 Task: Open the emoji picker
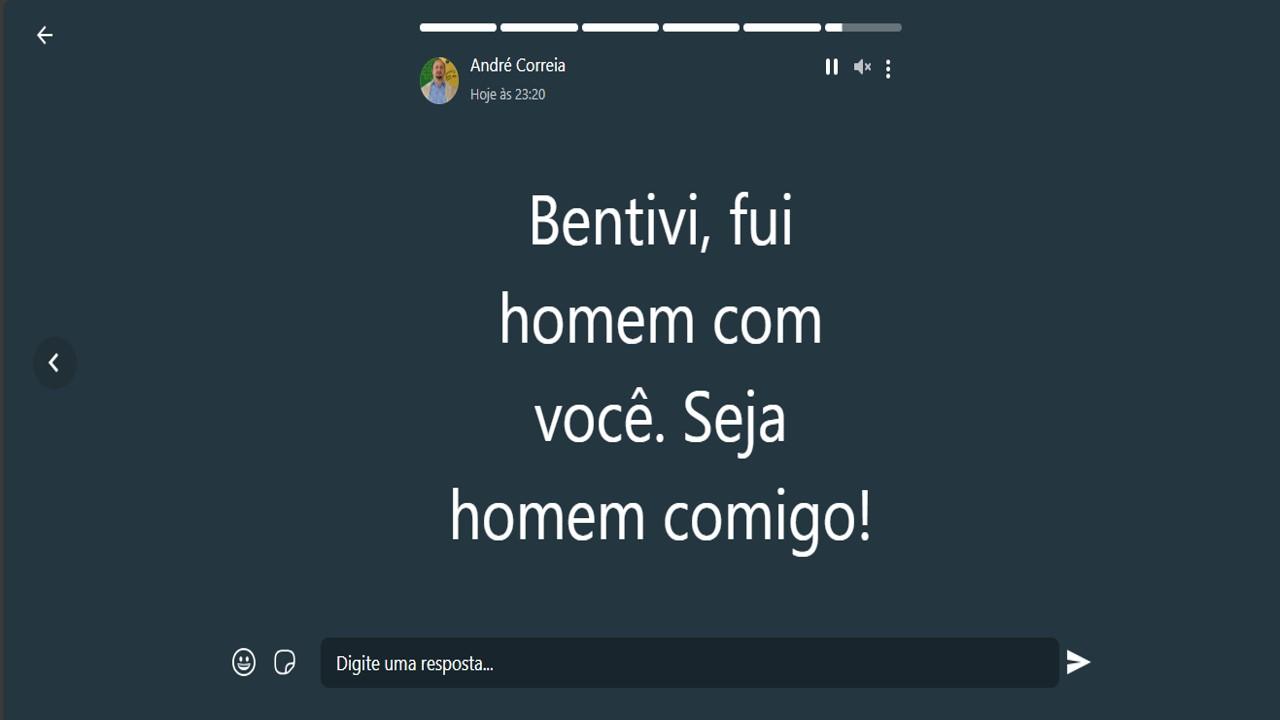click(x=244, y=662)
